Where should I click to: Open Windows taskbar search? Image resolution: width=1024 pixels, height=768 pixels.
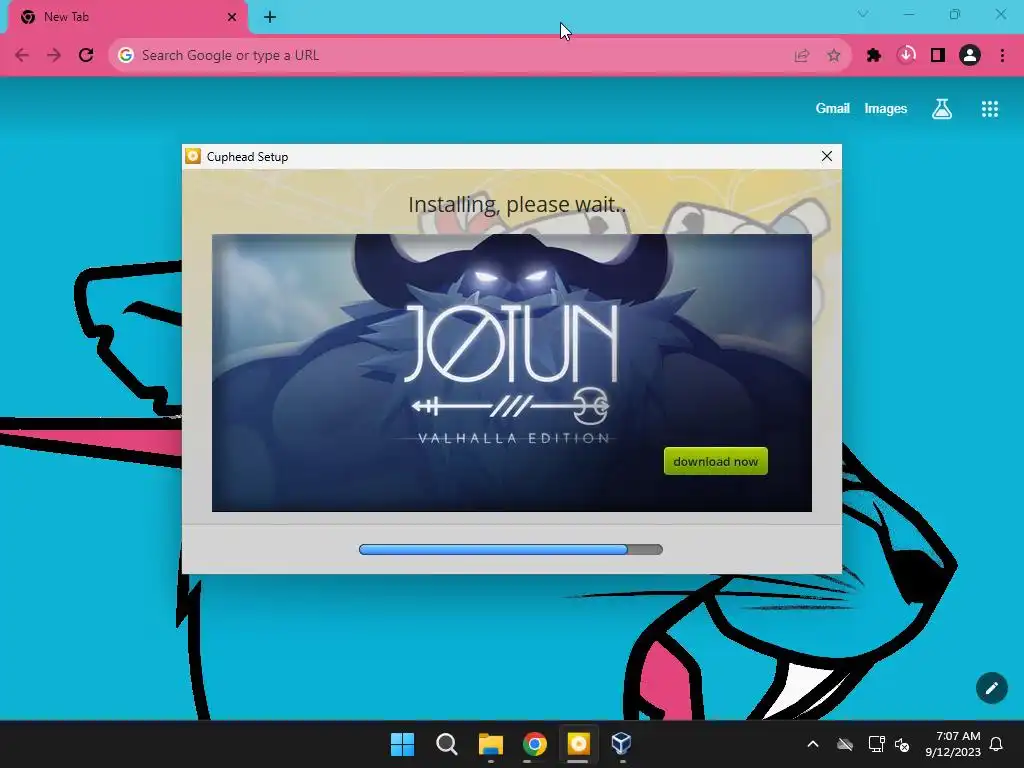(447, 744)
